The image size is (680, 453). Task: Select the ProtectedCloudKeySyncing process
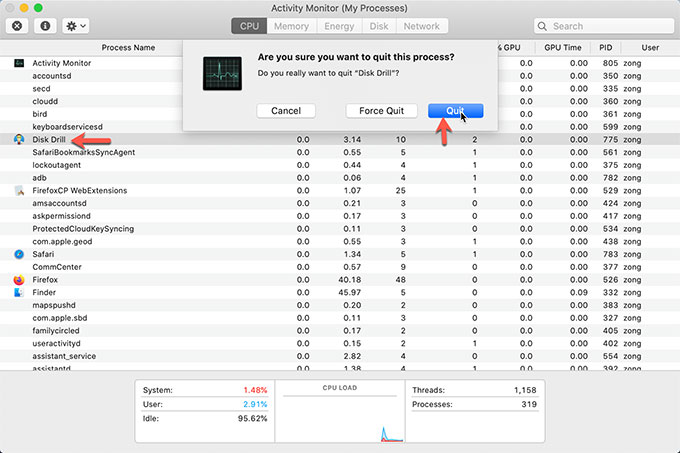click(x=83, y=228)
